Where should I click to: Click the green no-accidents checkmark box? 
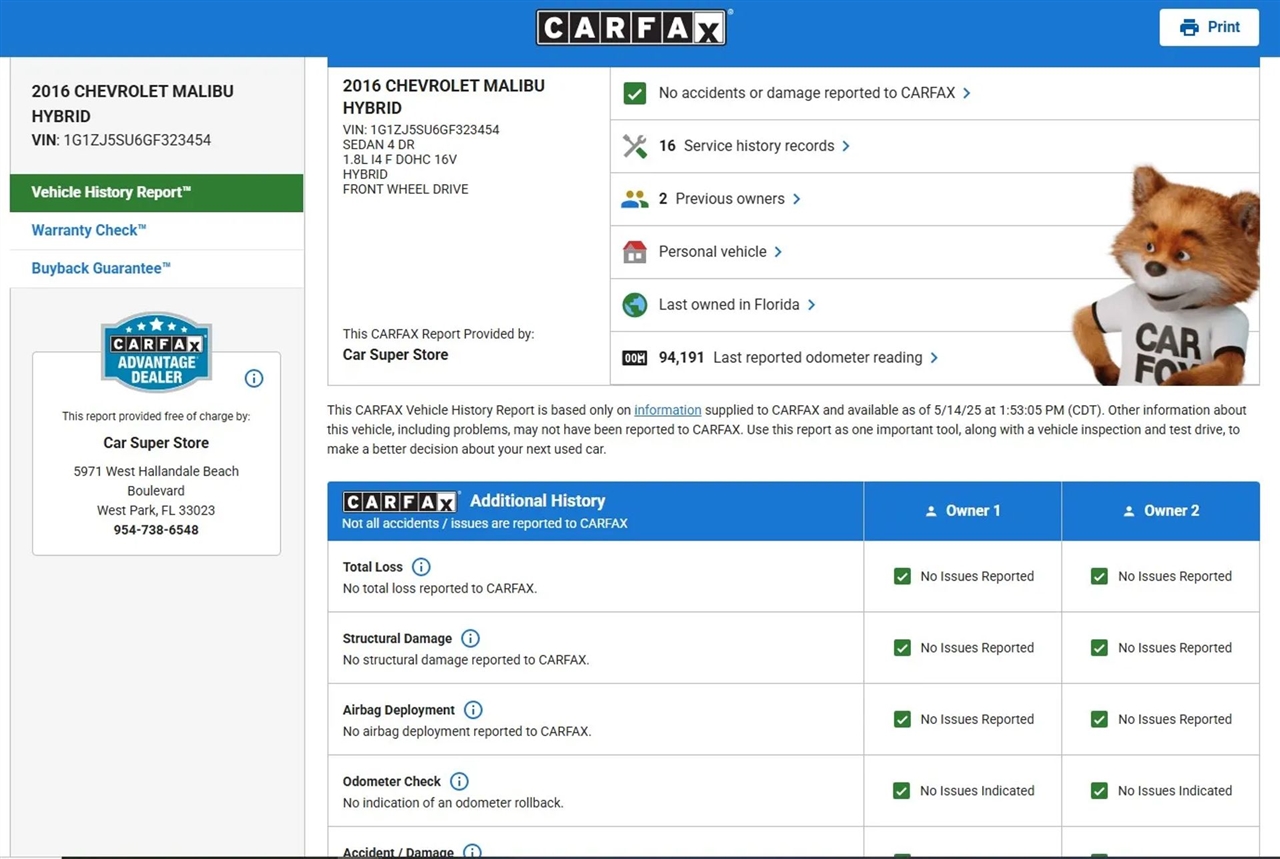click(634, 93)
